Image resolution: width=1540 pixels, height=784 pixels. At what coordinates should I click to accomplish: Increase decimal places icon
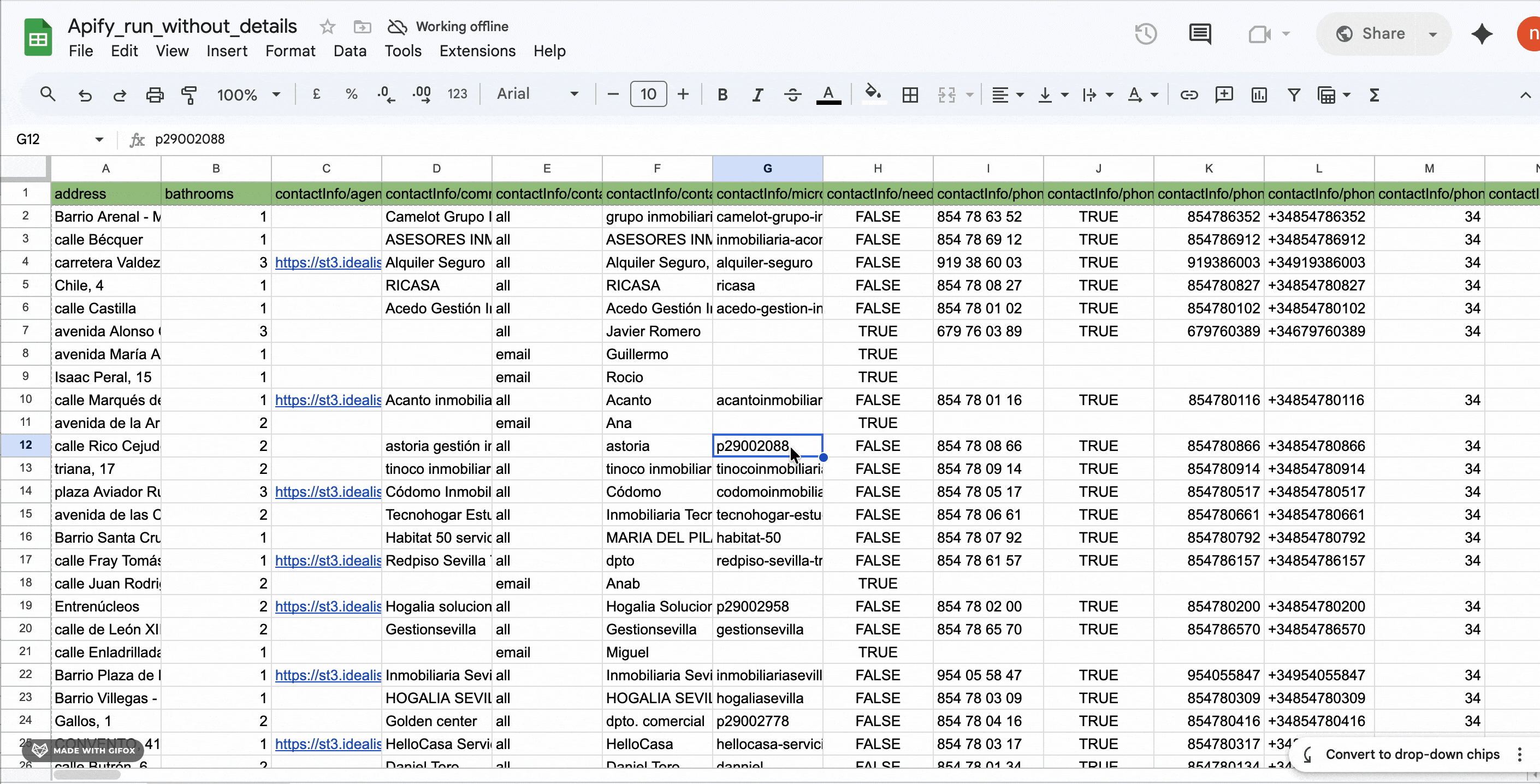coord(422,94)
